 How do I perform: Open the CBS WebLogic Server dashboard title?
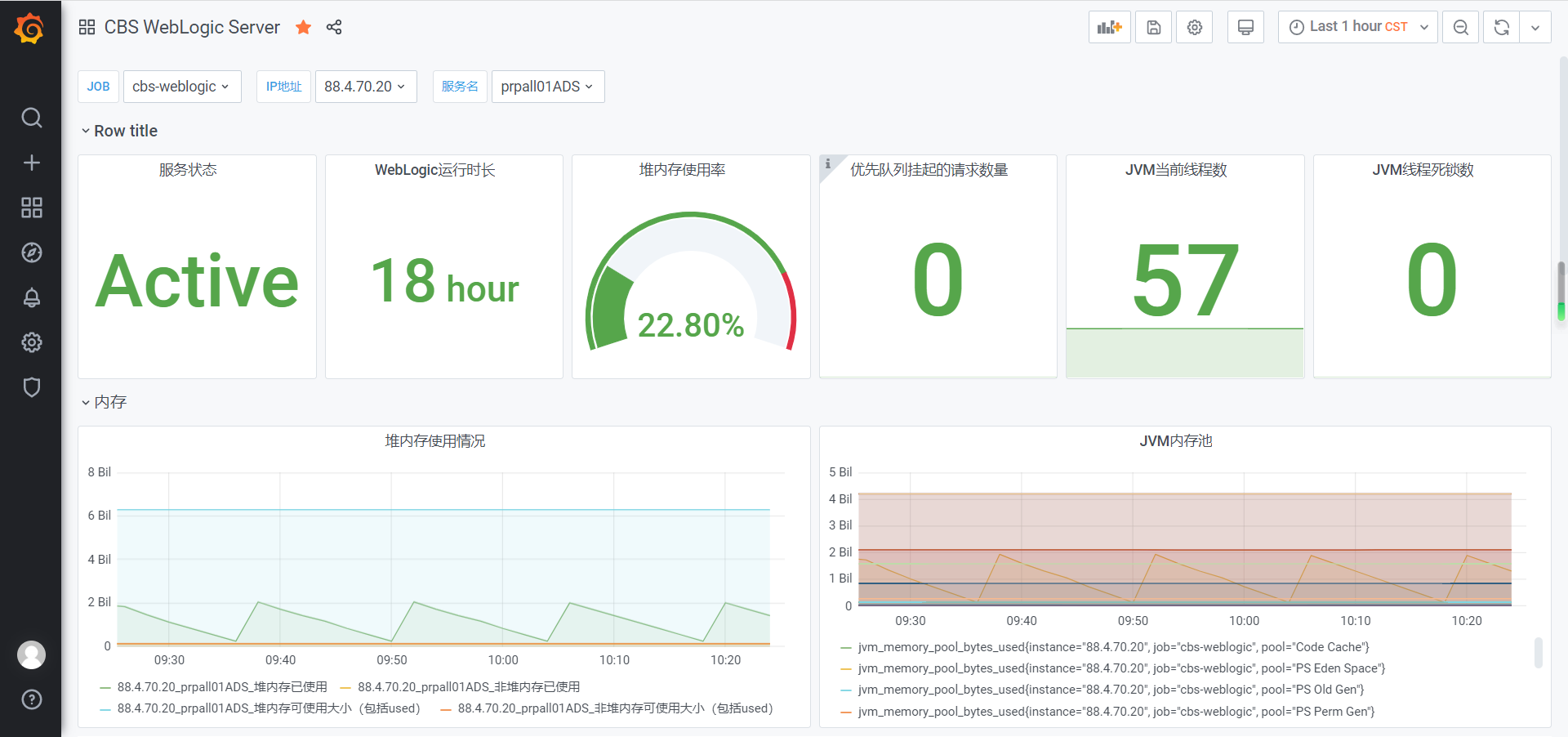coord(192,27)
